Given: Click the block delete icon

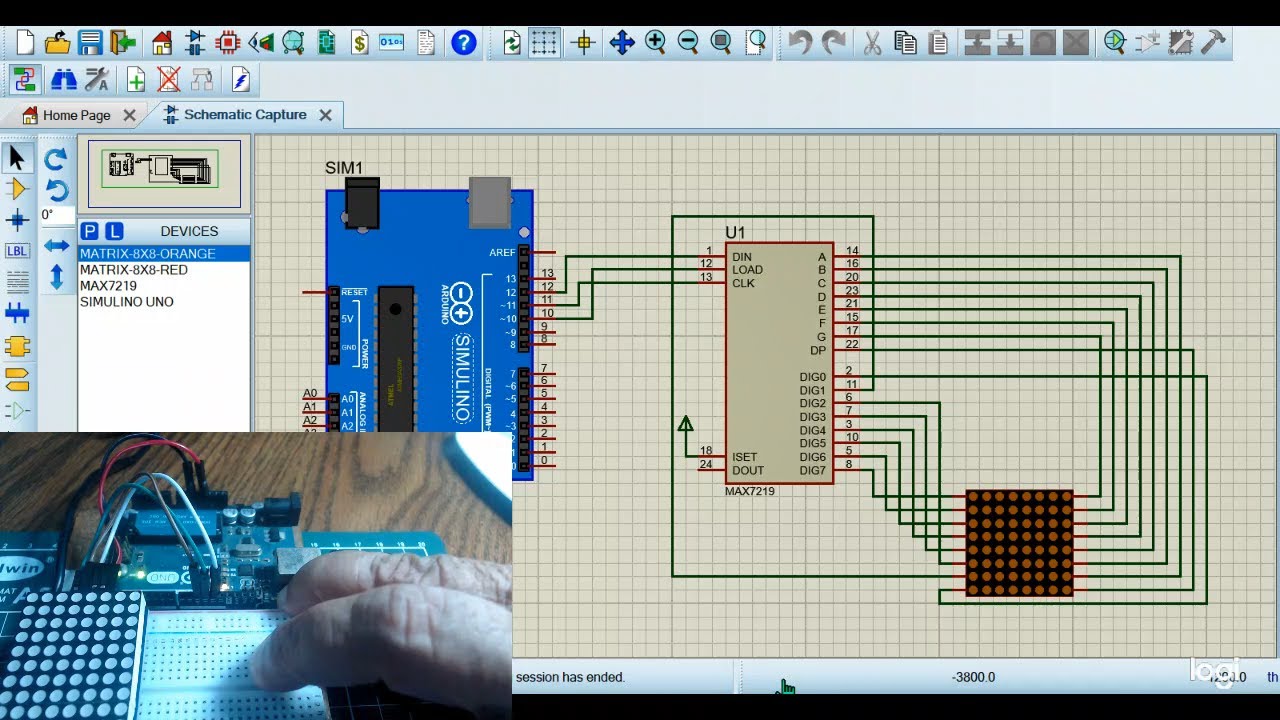Looking at the screenshot, I should click(1076, 43).
